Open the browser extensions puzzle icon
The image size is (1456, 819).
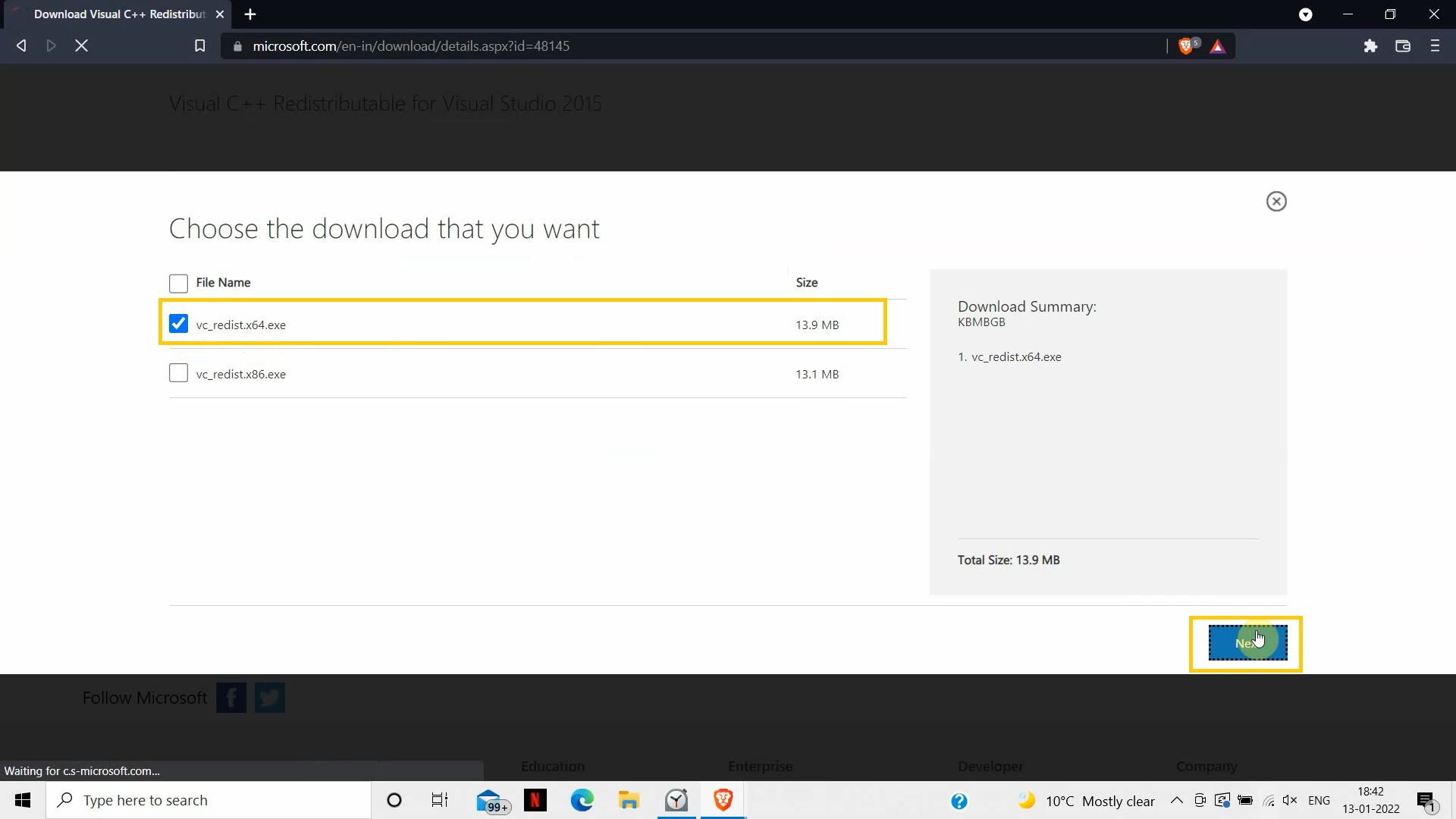coord(1370,46)
